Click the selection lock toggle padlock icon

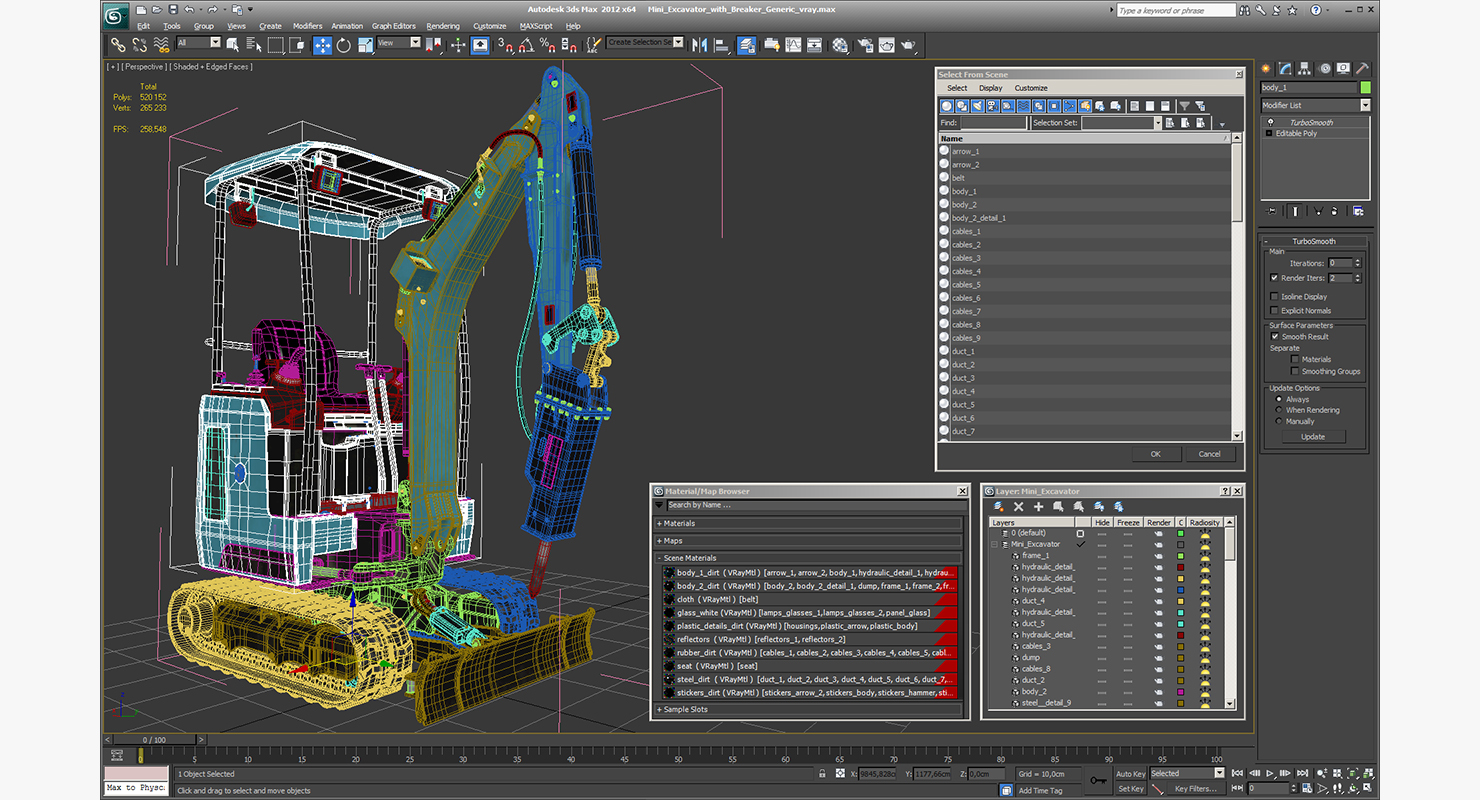click(824, 773)
